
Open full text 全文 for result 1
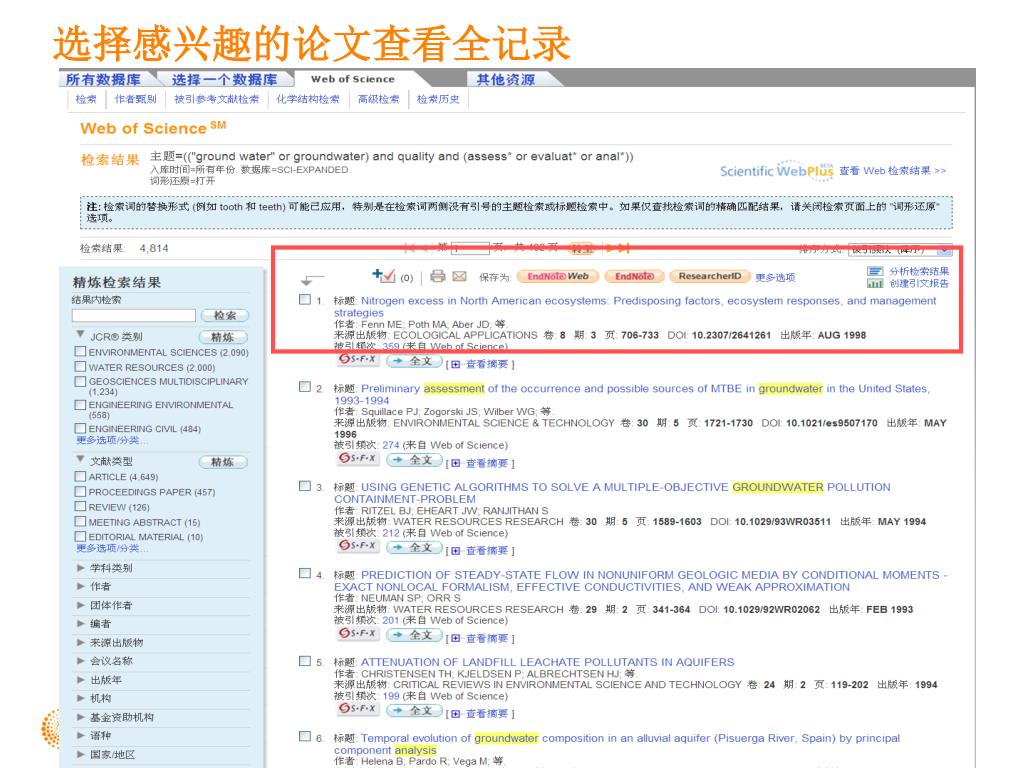tap(414, 361)
